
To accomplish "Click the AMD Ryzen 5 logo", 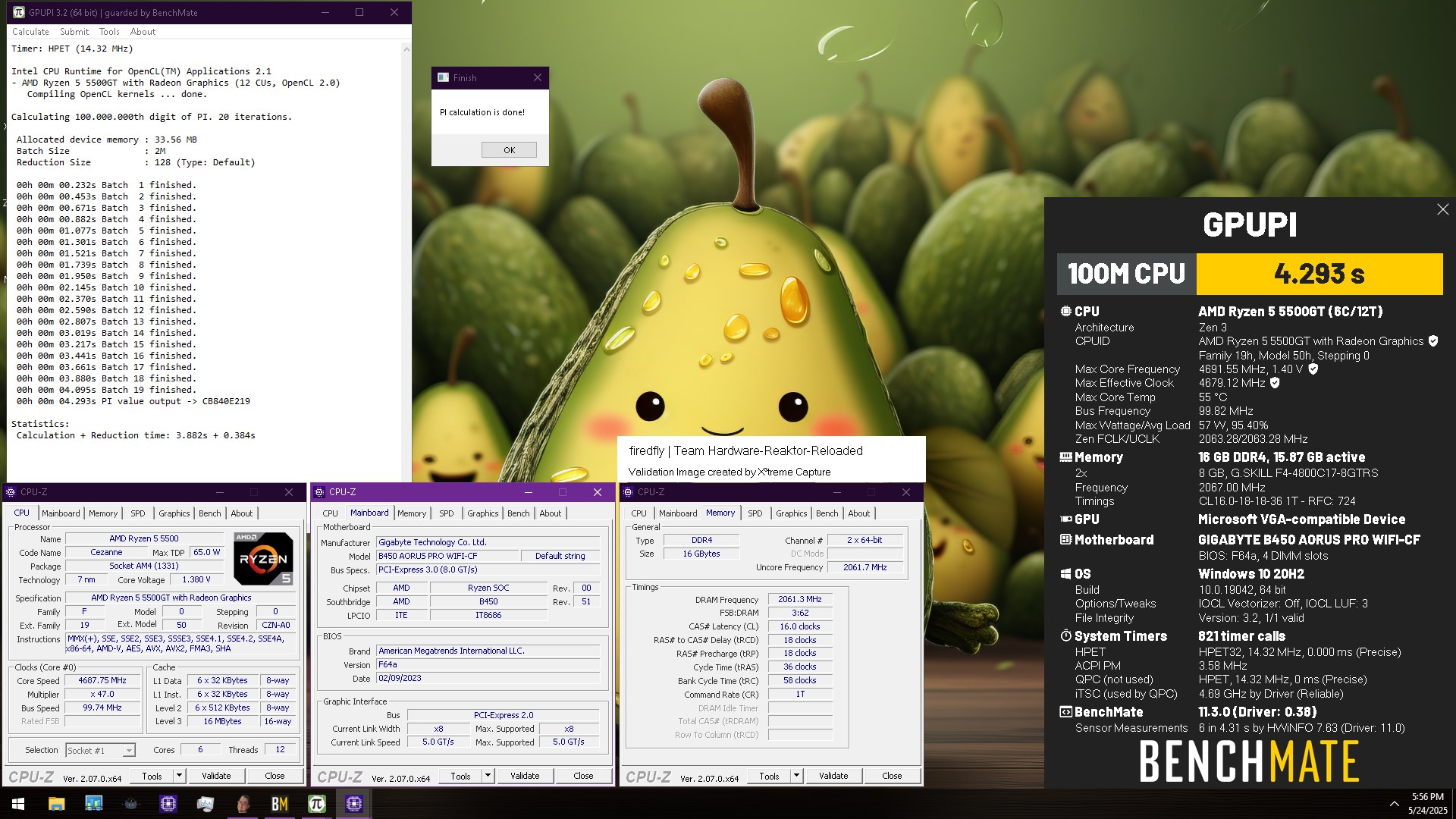I will point(263,558).
